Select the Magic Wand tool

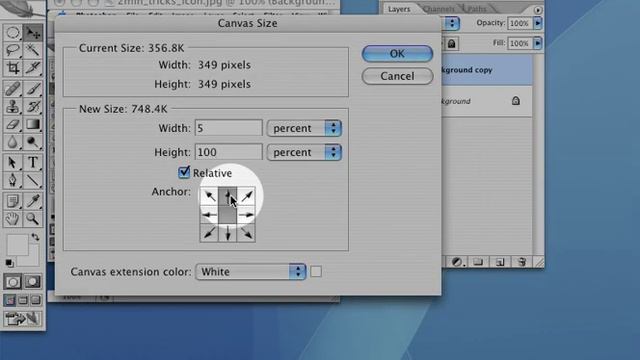[x=33, y=50]
